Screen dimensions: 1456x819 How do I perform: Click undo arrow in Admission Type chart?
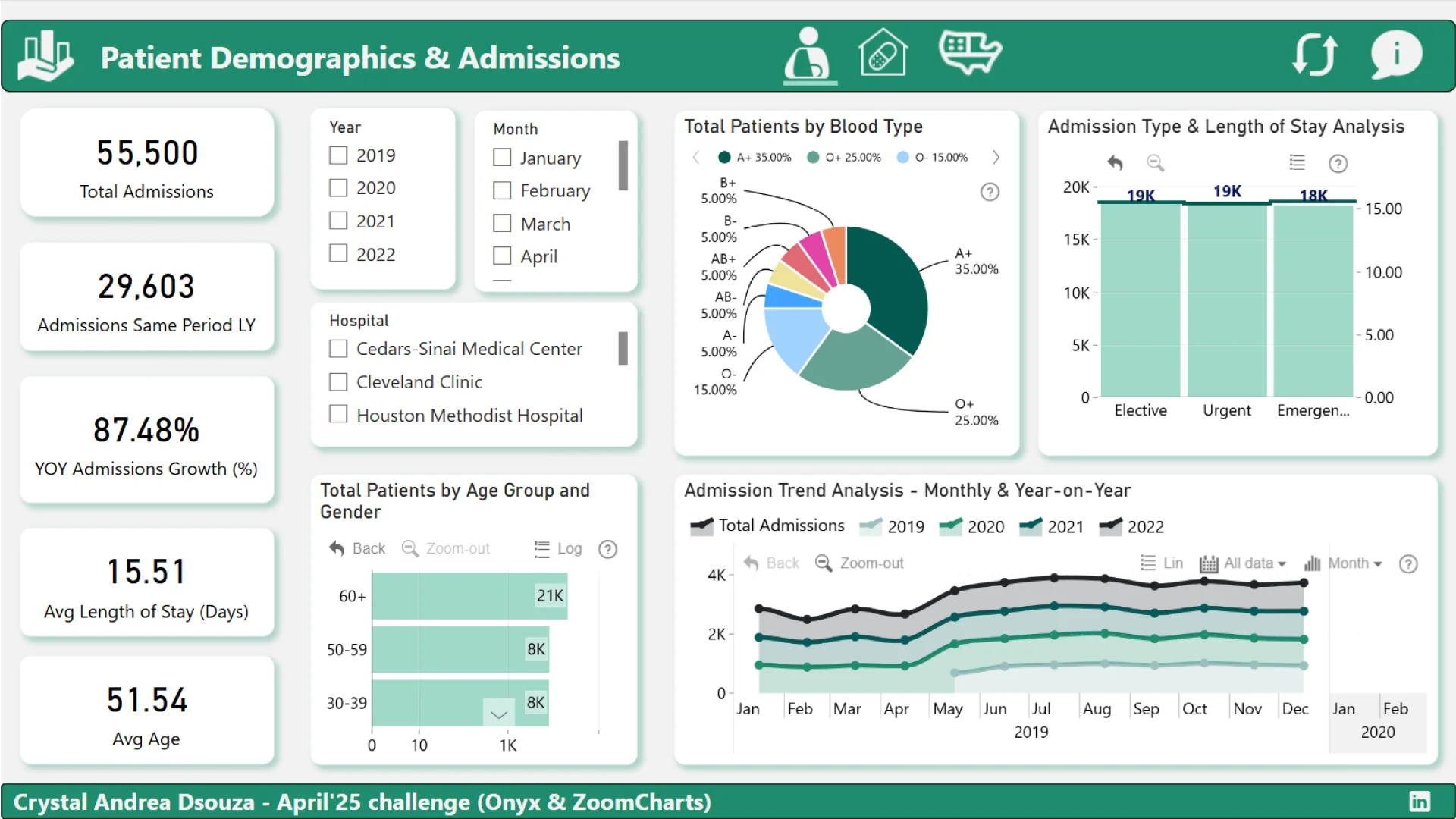(x=1115, y=162)
